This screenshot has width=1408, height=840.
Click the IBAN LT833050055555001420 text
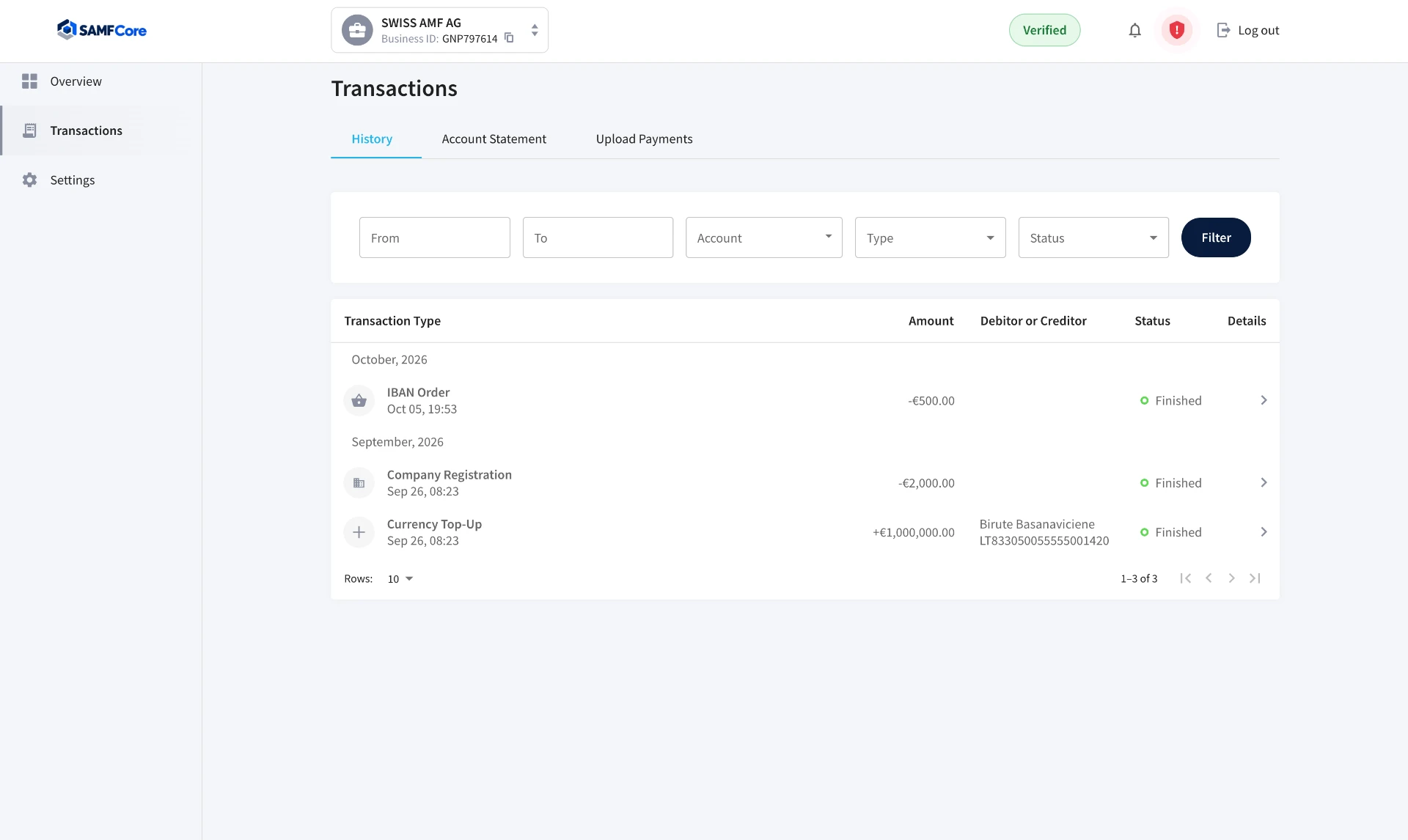(x=1044, y=541)
